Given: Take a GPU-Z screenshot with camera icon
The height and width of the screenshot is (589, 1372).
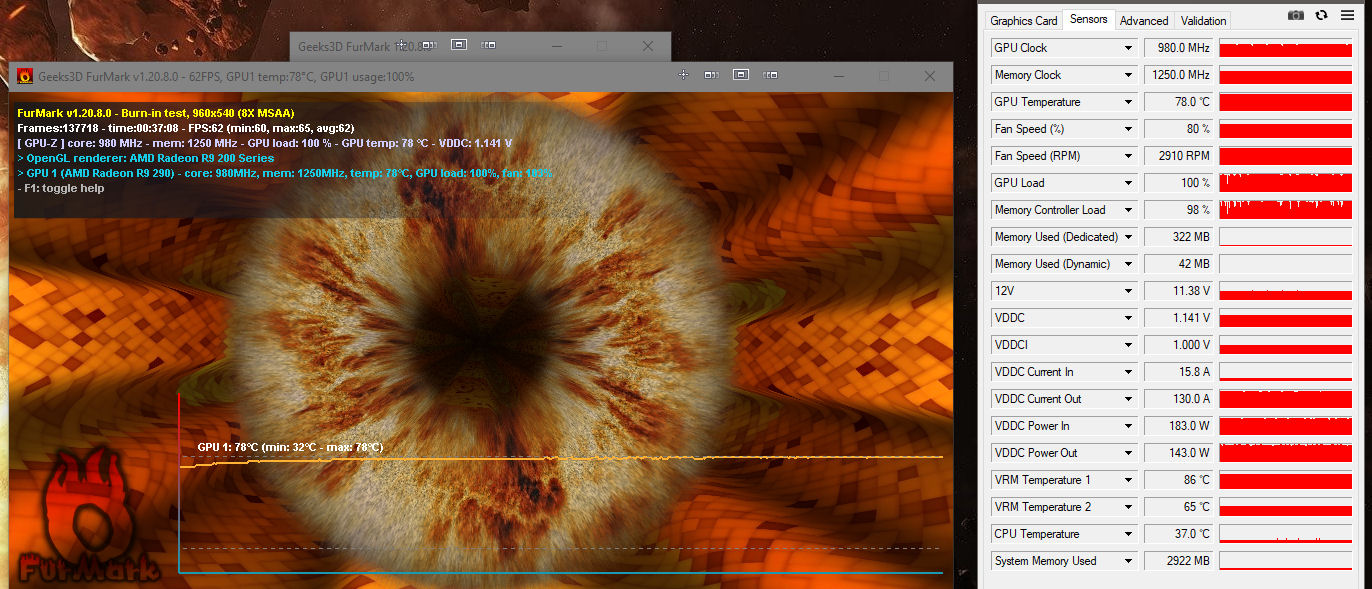Looking at the screenshot, I should point(1296,15).
